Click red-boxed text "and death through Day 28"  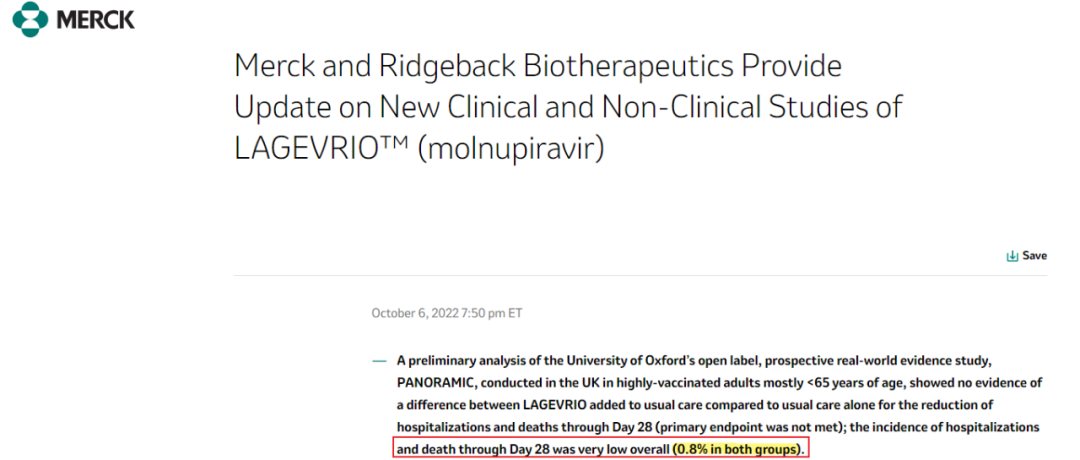pyautogui.click(x=470, y=449)
